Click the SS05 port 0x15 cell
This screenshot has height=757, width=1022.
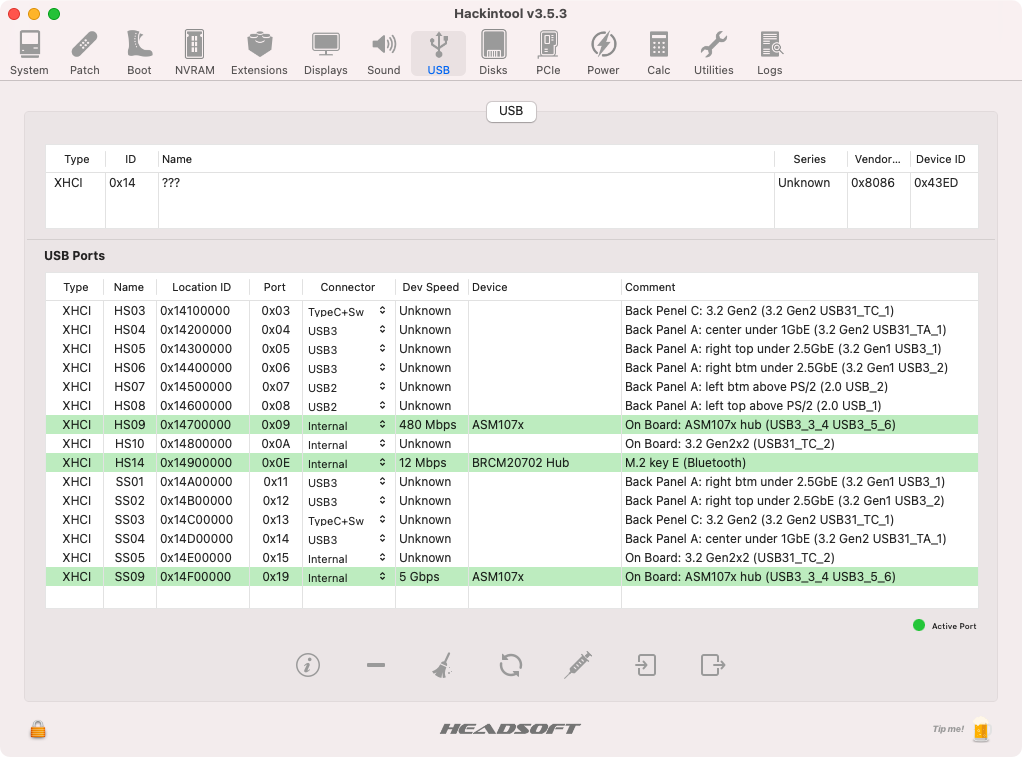point(275,558)
